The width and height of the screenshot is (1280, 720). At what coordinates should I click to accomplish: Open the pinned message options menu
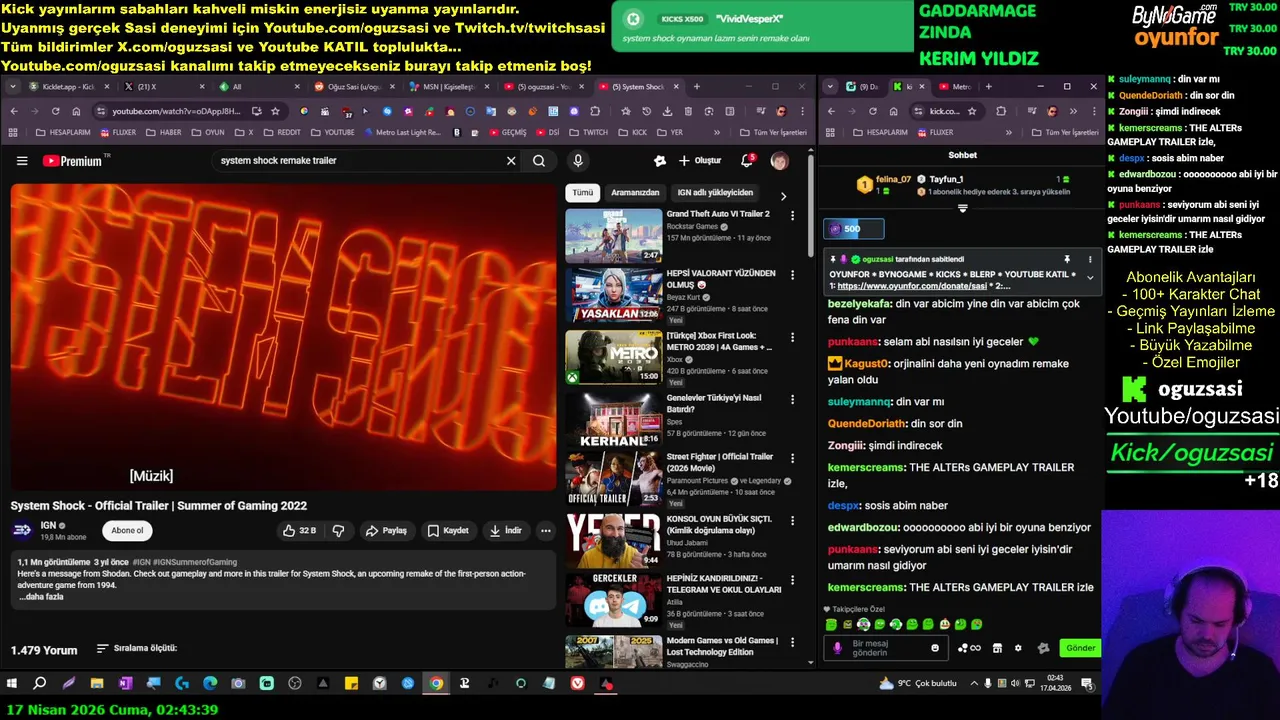point(1090,259)
